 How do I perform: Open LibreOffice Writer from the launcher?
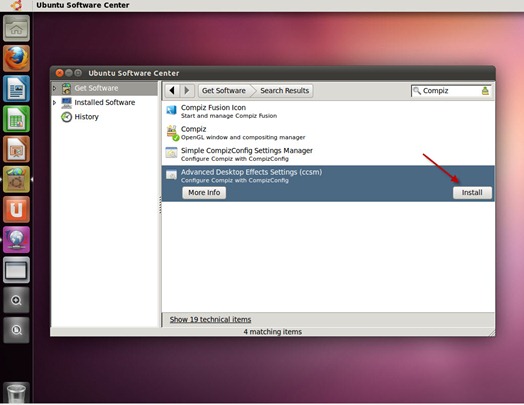(x=16, y=89)
